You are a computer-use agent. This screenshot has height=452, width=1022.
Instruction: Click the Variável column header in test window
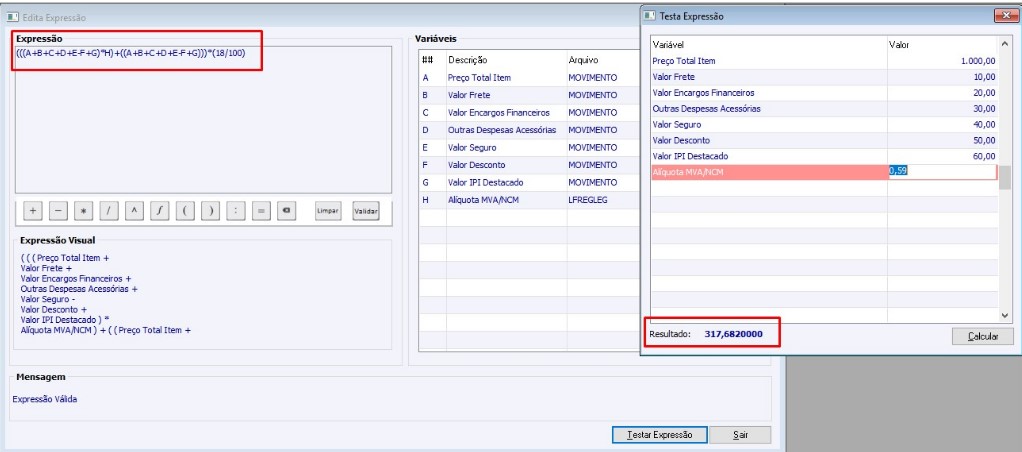coord(668,44)
